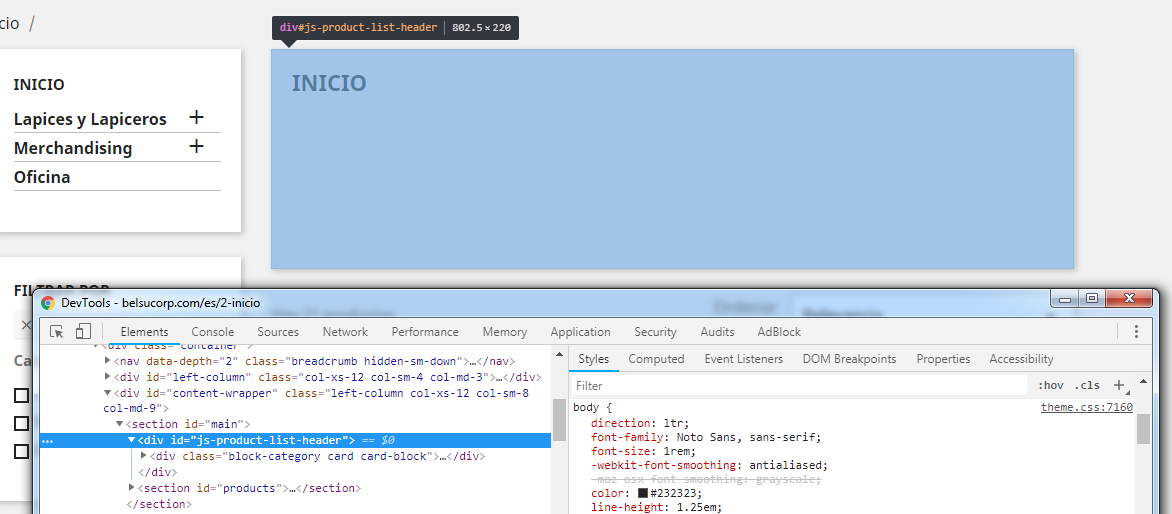
Task: Toggle :hov element state button
Action: (x=1050, y=386)
